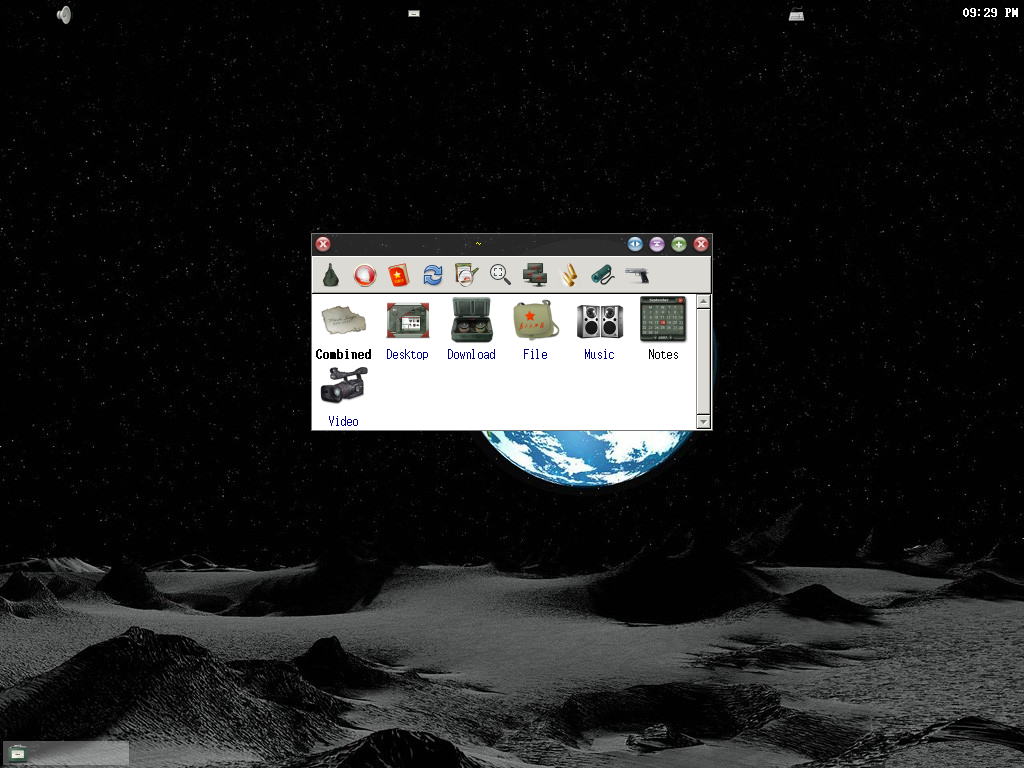The height and width of the screenshot is (768, 1024).
Task: Click the scrollbar down arrow
Action: tap(703, 422)
